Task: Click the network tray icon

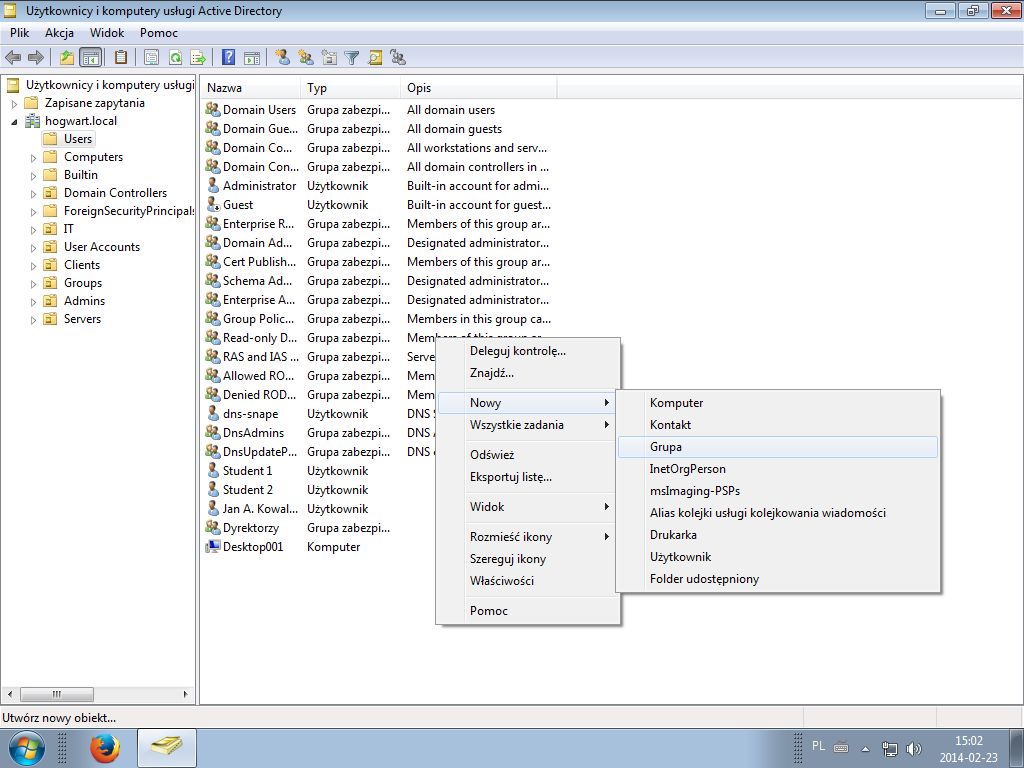Action: (889, 749)
